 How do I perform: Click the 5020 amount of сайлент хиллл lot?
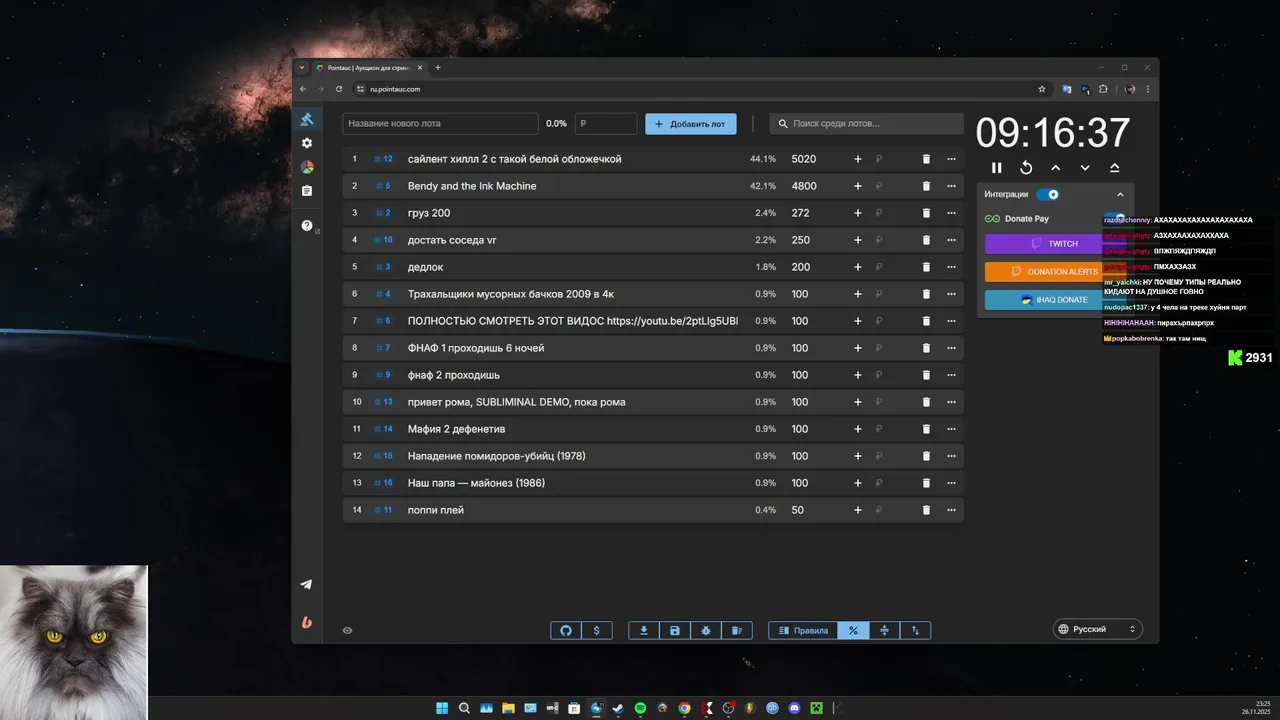point(804,159)
